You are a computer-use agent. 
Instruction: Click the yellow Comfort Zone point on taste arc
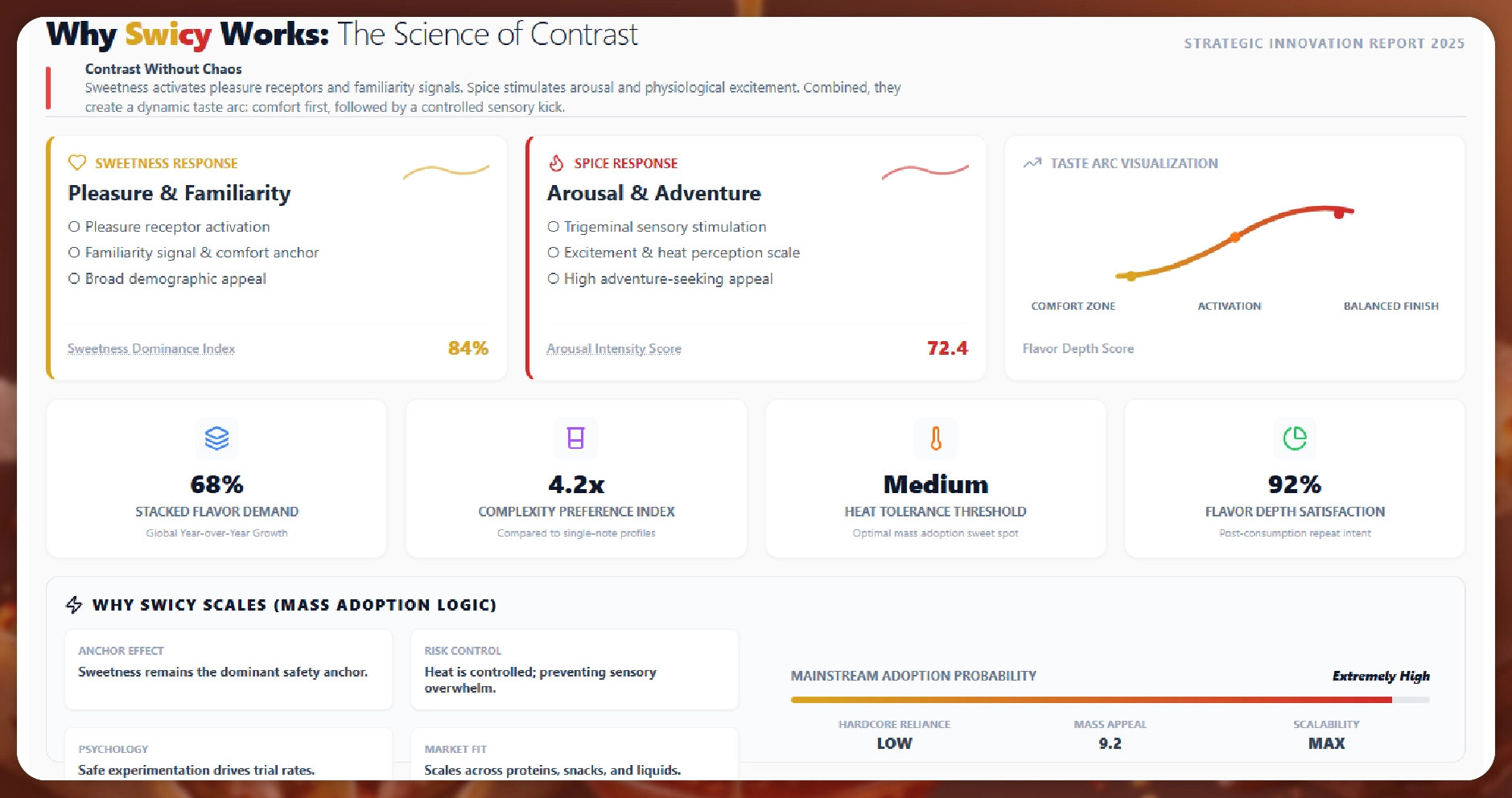point(1131,276)
